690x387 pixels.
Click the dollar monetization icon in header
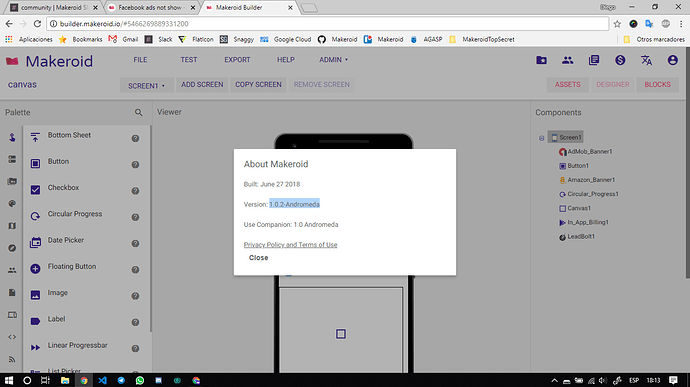click(620, 60)
